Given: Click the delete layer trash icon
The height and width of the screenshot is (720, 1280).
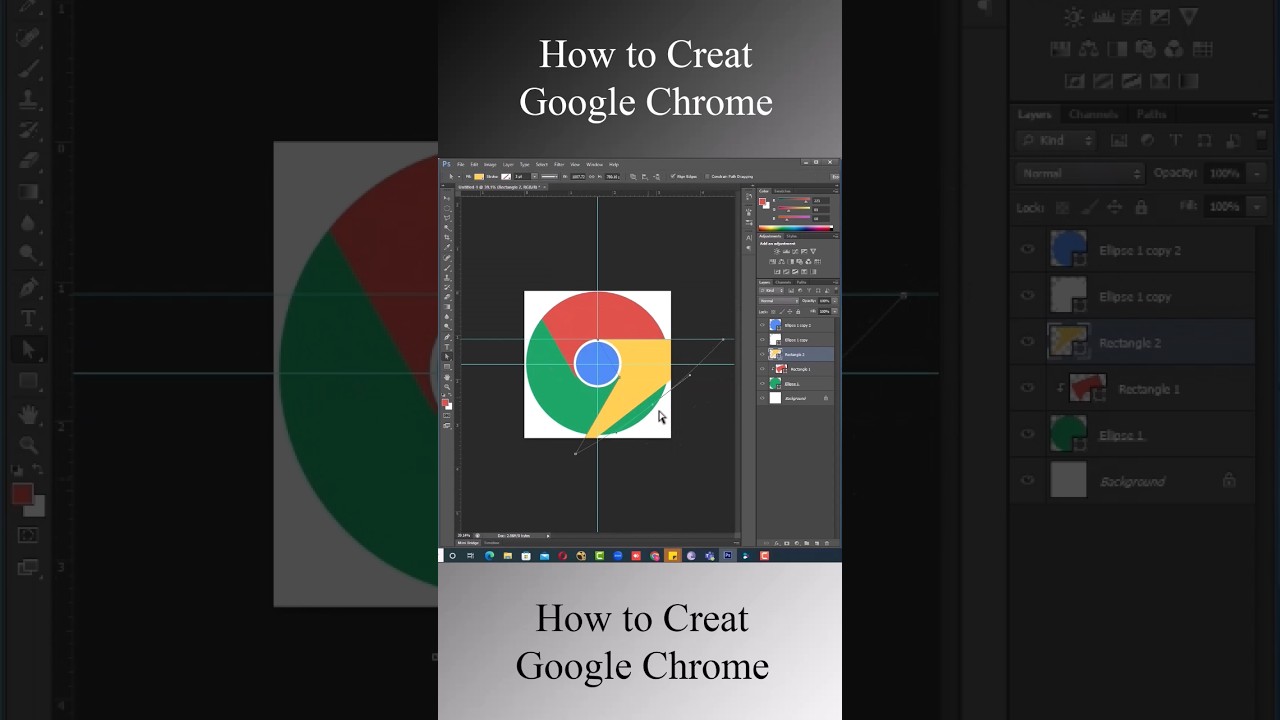Looking at the screenshot, I should pos(827,543).
